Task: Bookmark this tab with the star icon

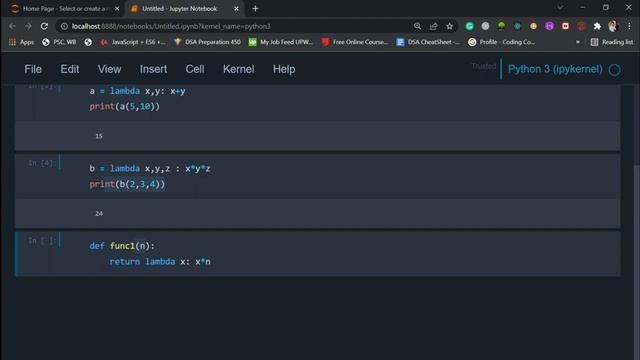Action: click(449, 26)
